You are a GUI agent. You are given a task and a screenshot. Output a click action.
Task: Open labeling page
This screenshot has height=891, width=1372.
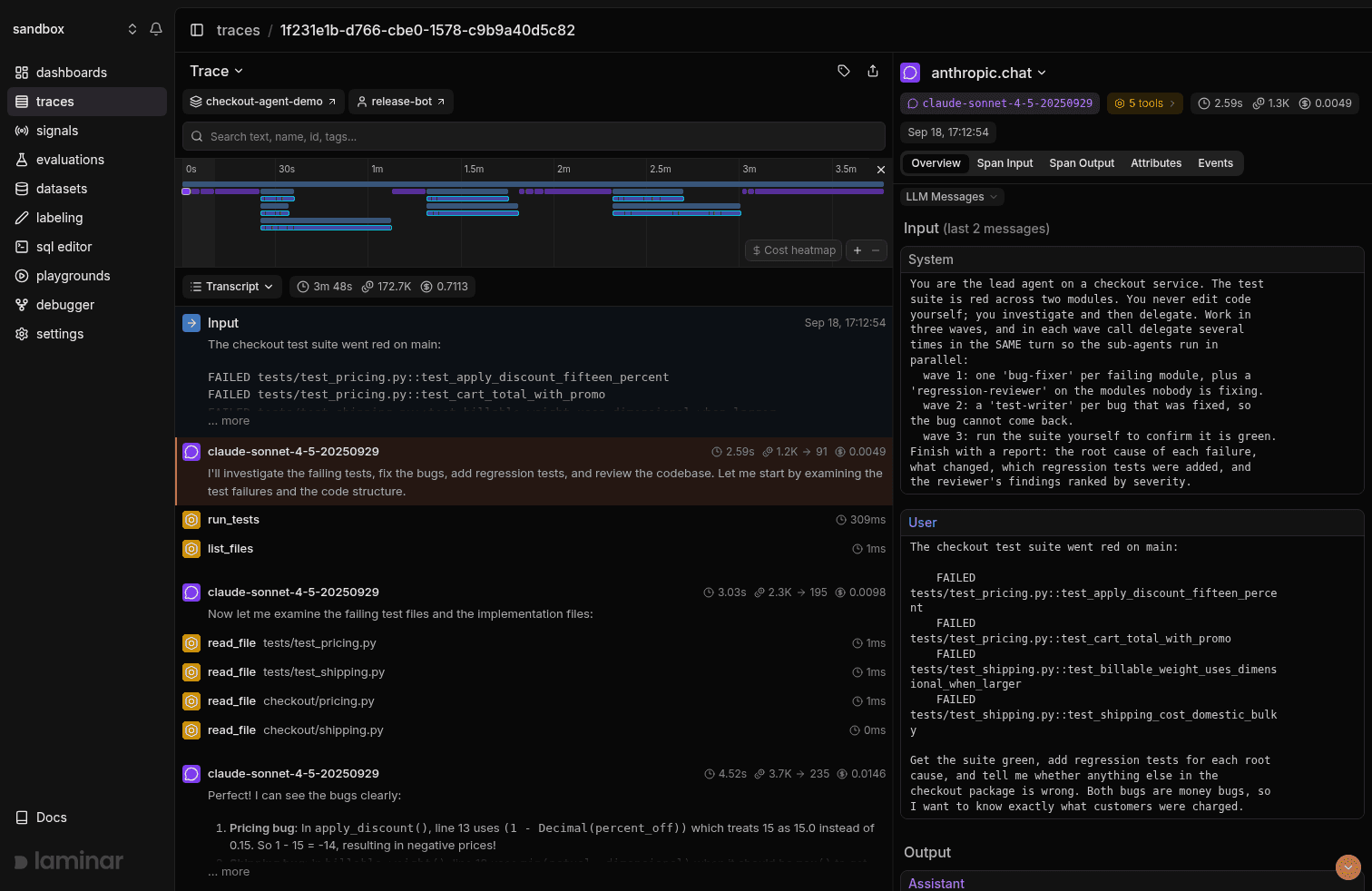pos(87,218)
